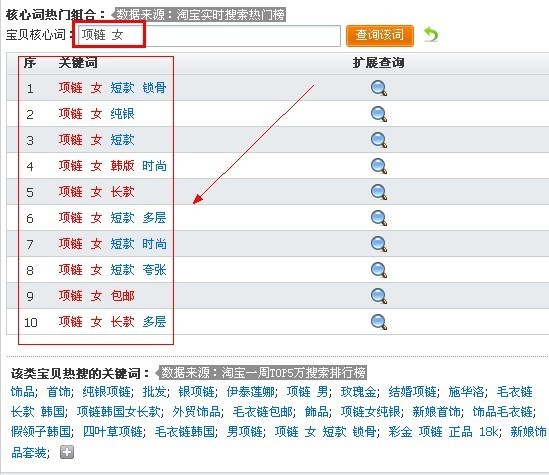Click the 伊泰莲娜 keyword link
549x475 pixels.
tap(250, 392)
